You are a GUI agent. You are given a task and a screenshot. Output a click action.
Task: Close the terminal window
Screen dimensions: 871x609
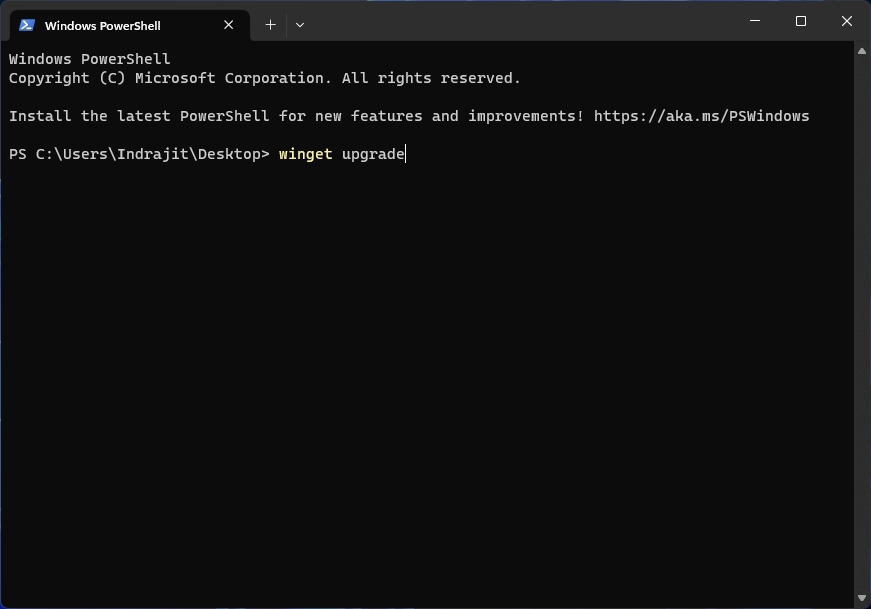pos(847,21)
